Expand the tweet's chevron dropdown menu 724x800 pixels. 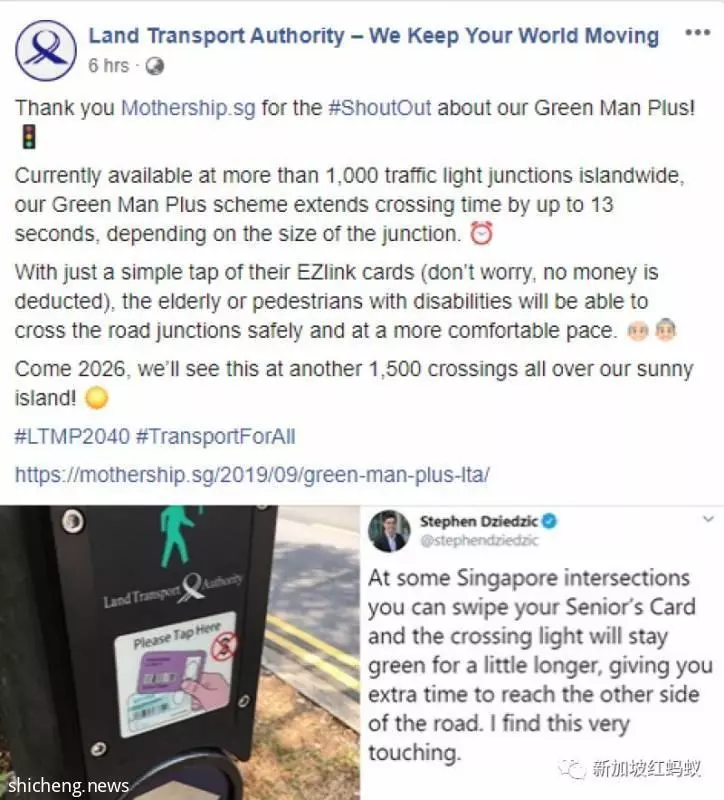click(x=708, y=519)
